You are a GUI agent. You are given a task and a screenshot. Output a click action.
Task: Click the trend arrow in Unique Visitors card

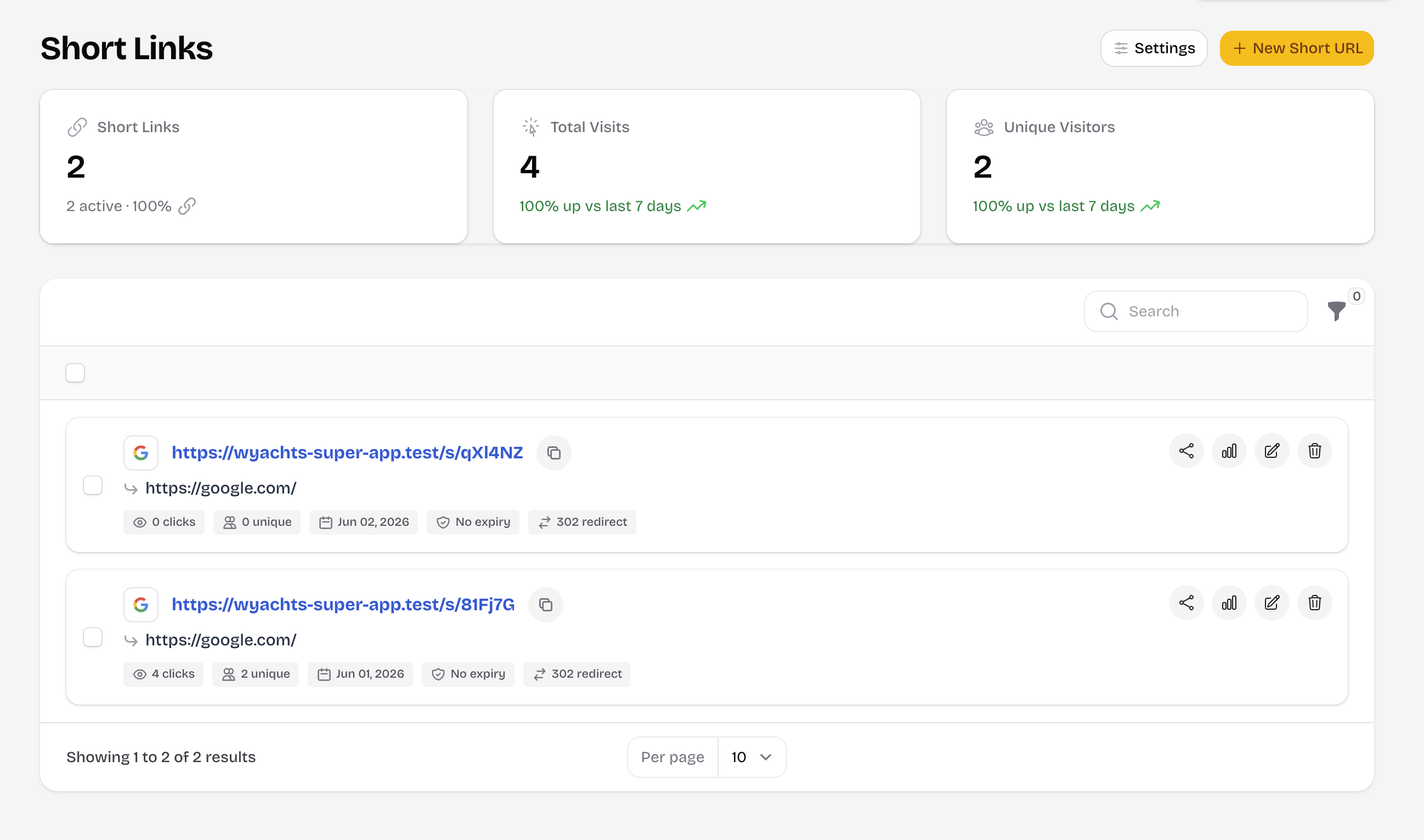point(1150,206)
